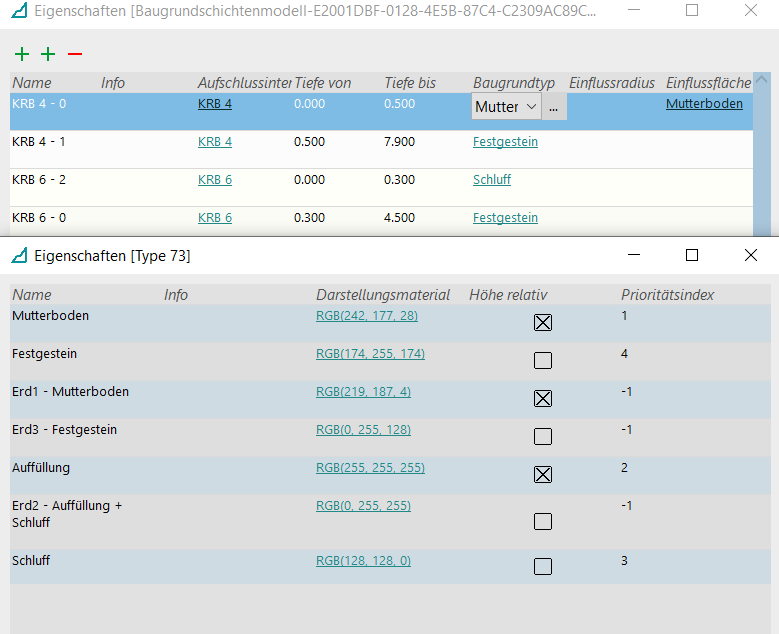Click scrollbar up arrow in the upper table

pos(762,81)
